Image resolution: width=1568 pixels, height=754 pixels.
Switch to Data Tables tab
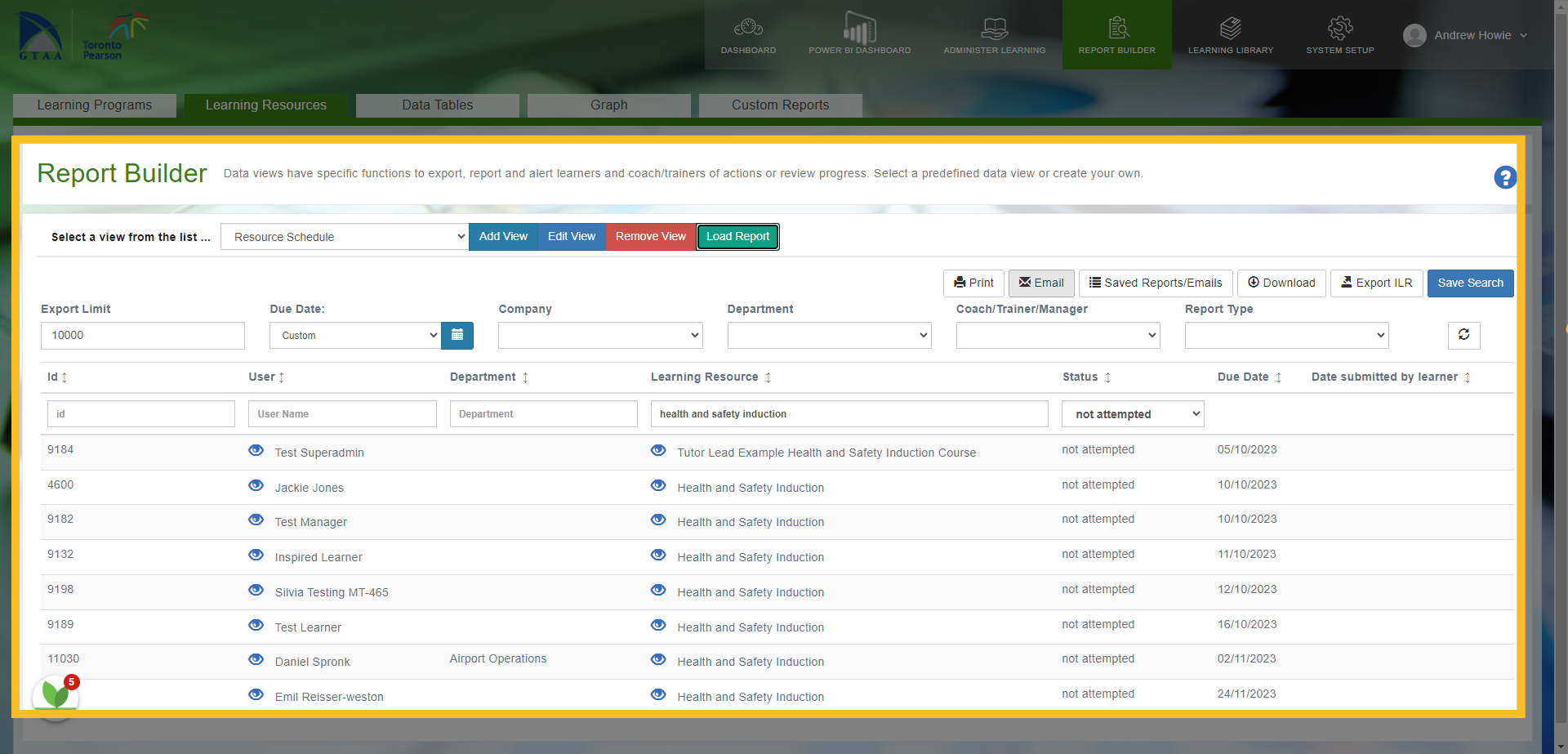tap(438, 105)
